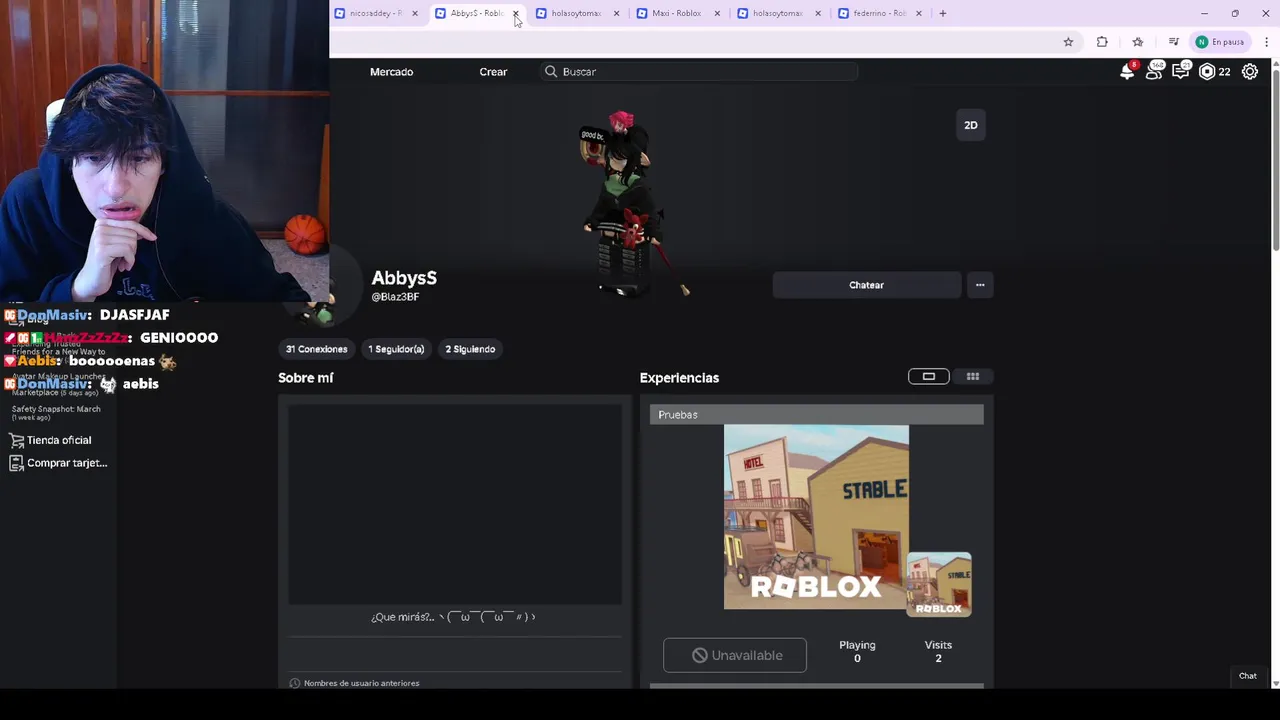Click the Tienda oficial cart icon

click(x=16, y=440)
